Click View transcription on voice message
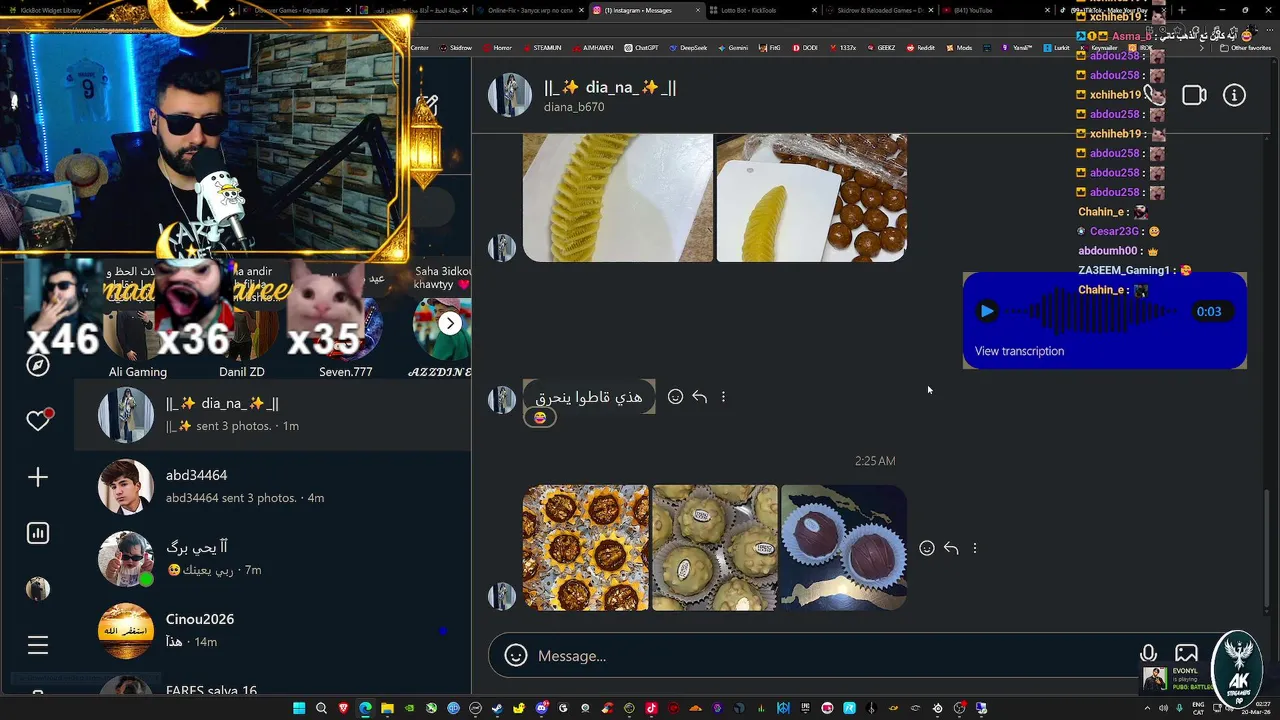The image size is (1280, 720). pos(1019,351)
